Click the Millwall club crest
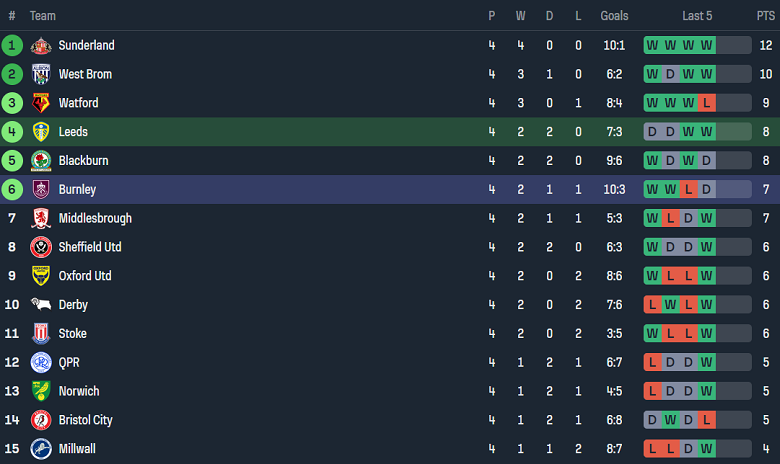The image size is (780, 464). pos(41,449)
